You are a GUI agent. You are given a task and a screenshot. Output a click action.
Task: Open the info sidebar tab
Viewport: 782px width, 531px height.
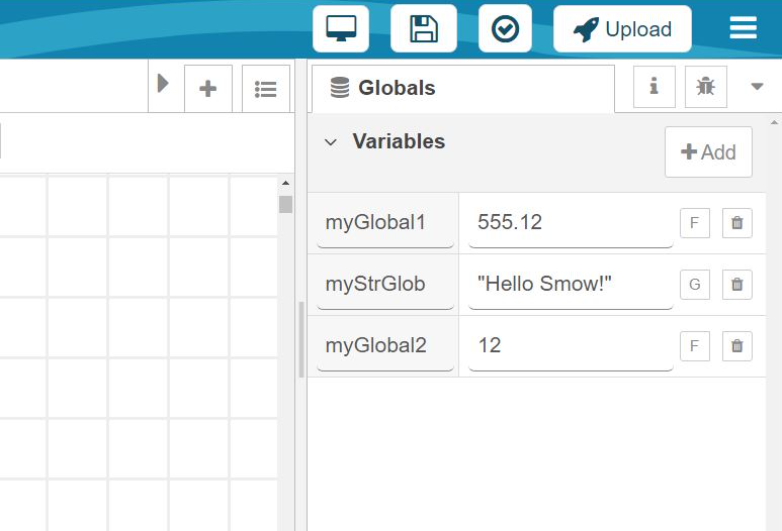tap(654, 87)
